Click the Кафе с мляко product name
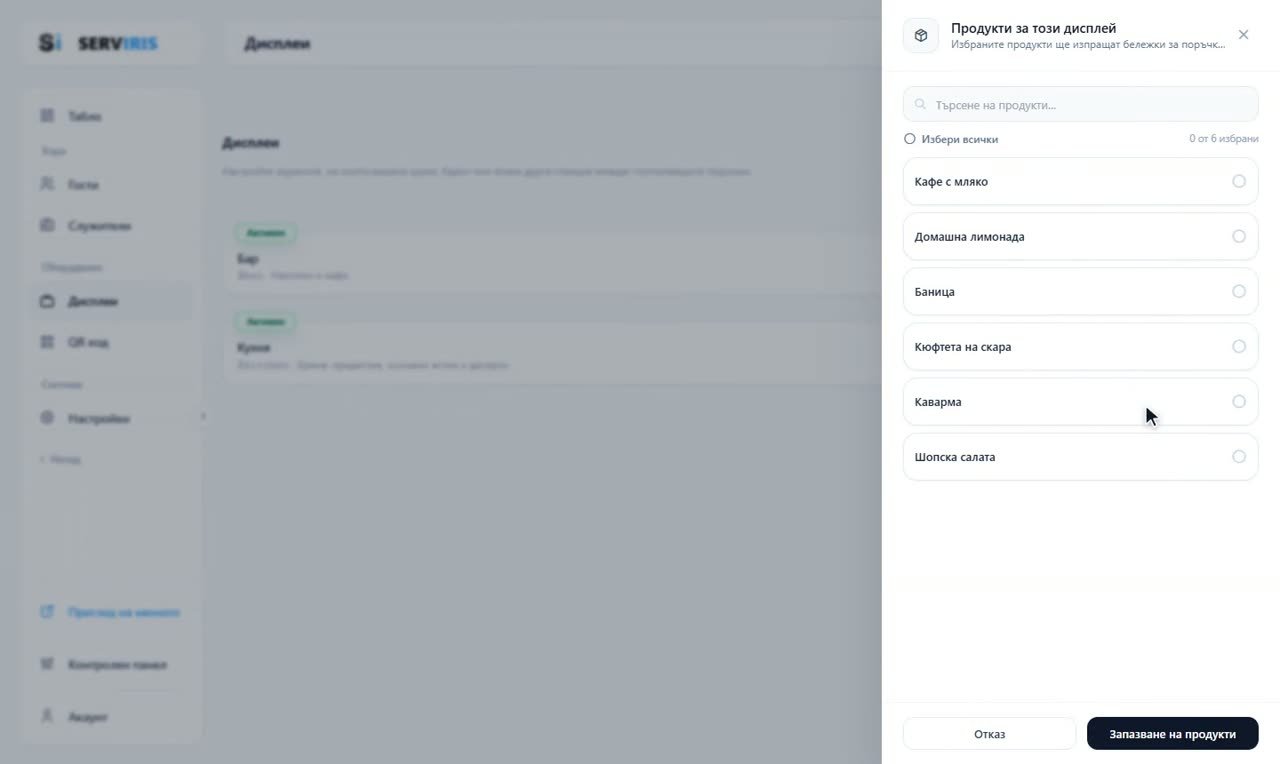 pos(951,182)
